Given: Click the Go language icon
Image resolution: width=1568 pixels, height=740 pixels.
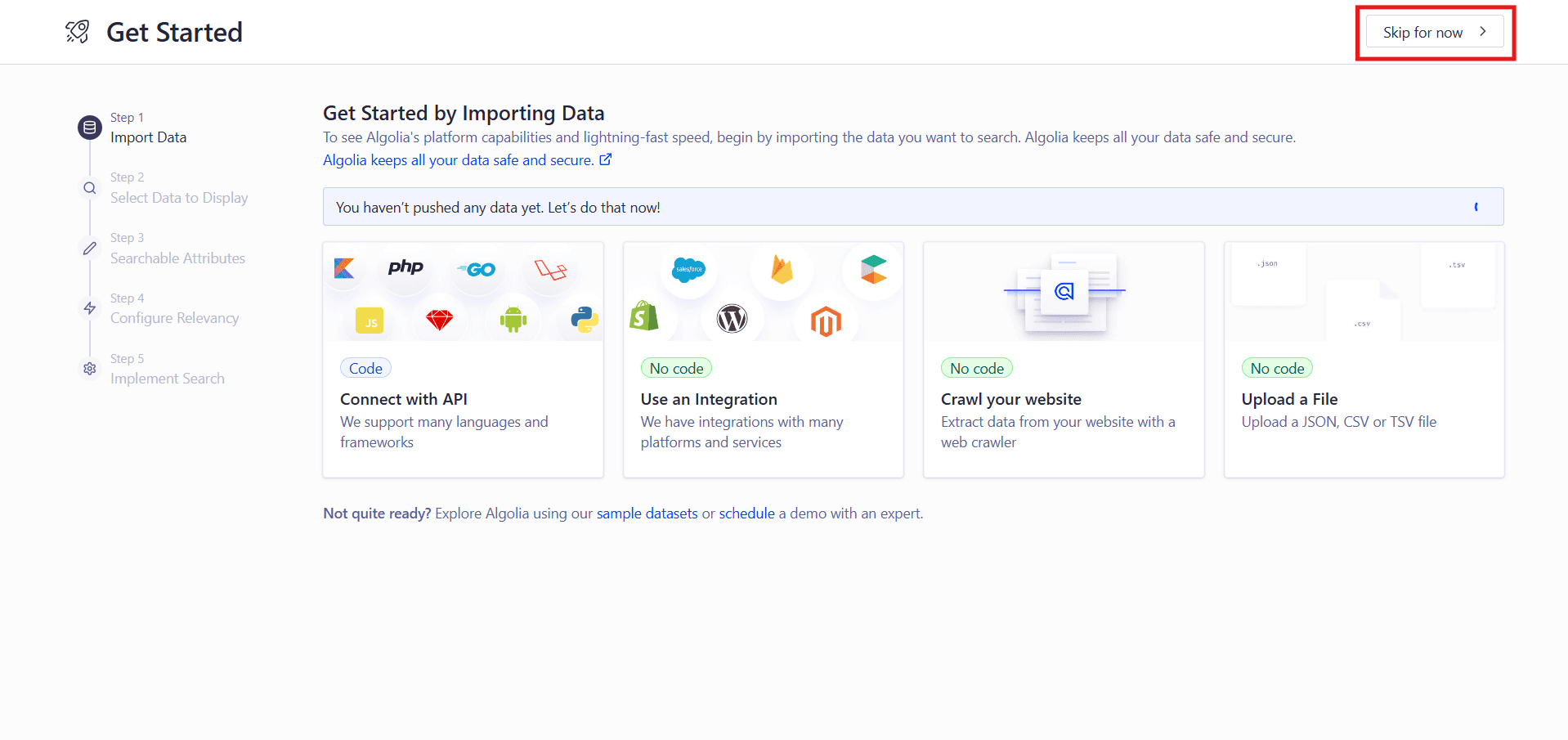Looking at the screenshot, I should [477, 268].
